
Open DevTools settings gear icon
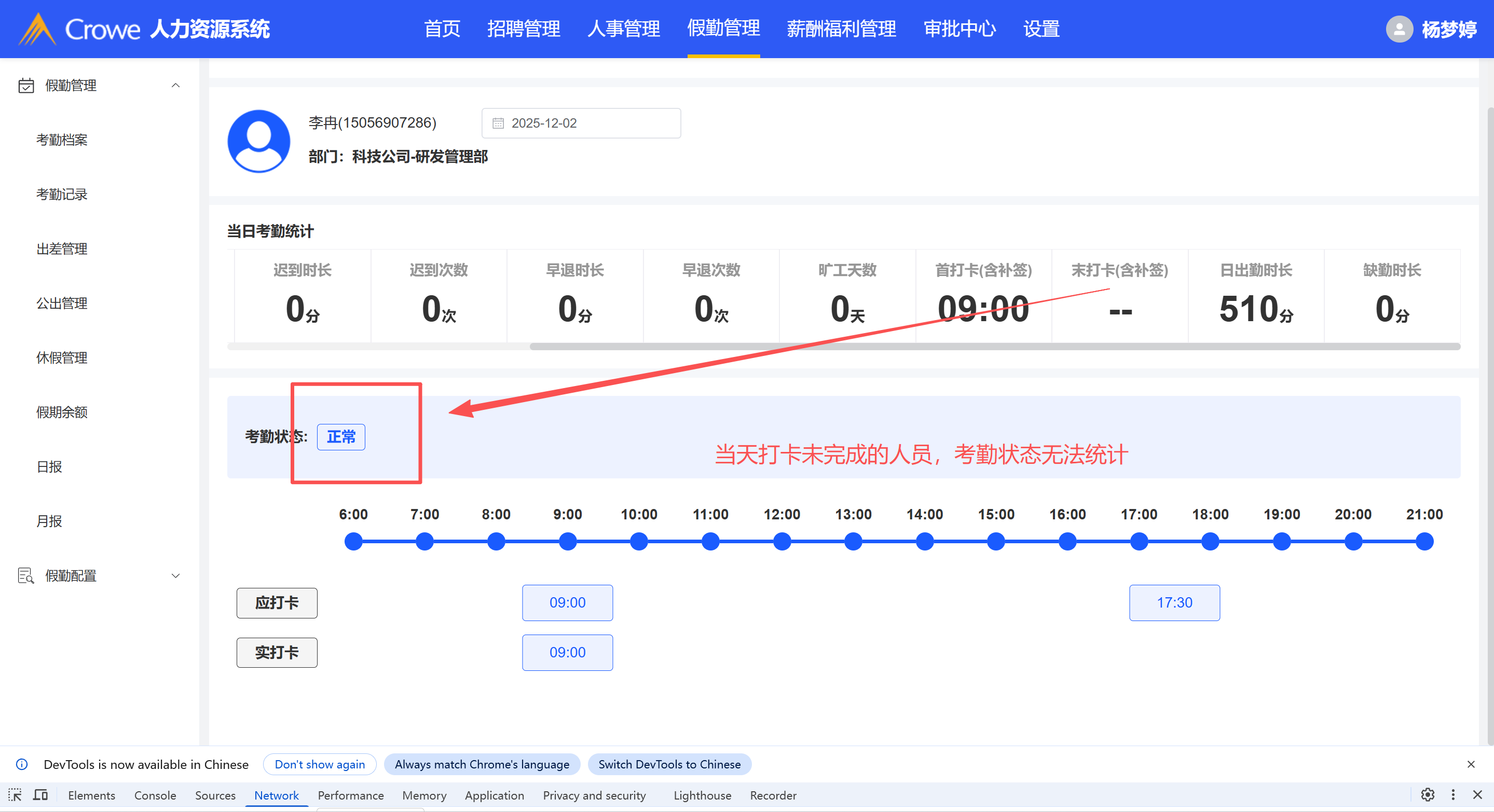(1427, 794)
